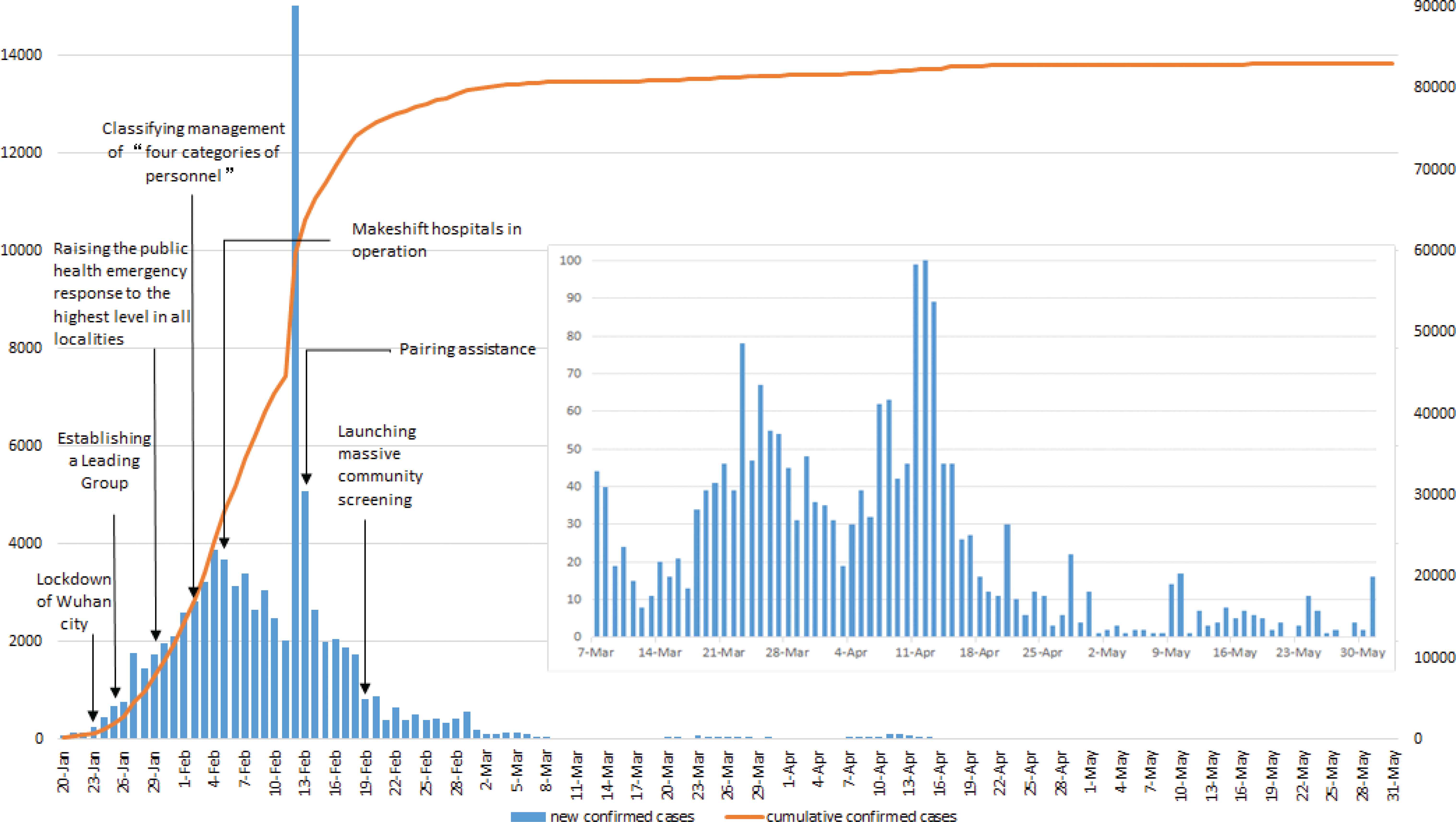Image resolution: width=1456 pixels, height=822 pixels.
Task: Select the 'Makeshift hospitals in operation' label
Action: (x=436, y=240)
